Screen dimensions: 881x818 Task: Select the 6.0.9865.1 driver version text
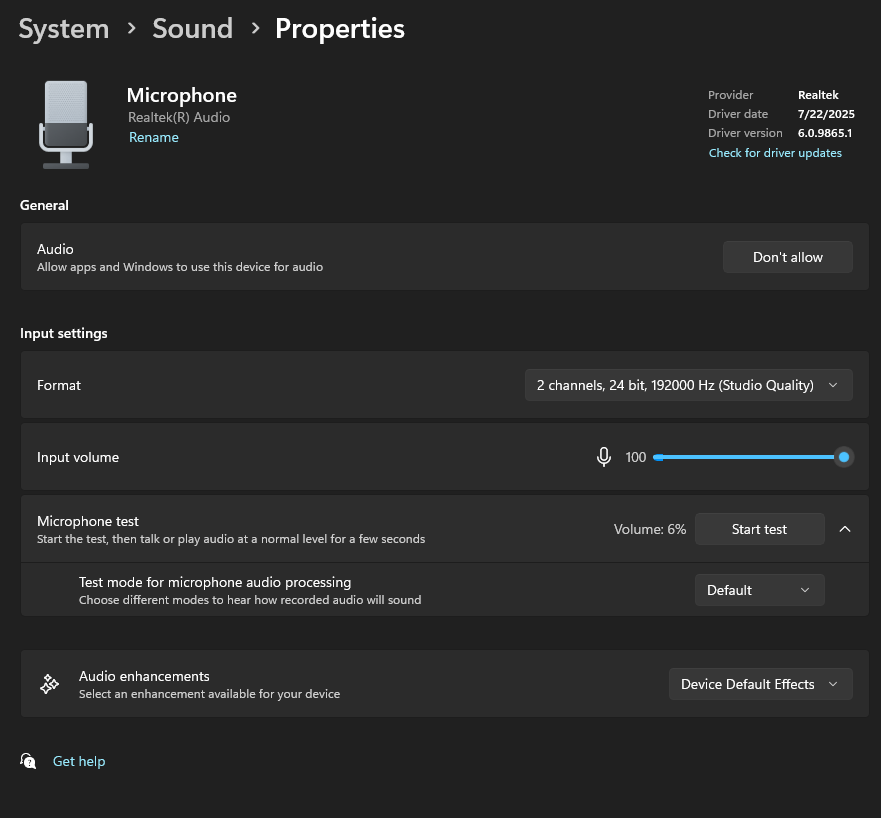coord(825,133)
